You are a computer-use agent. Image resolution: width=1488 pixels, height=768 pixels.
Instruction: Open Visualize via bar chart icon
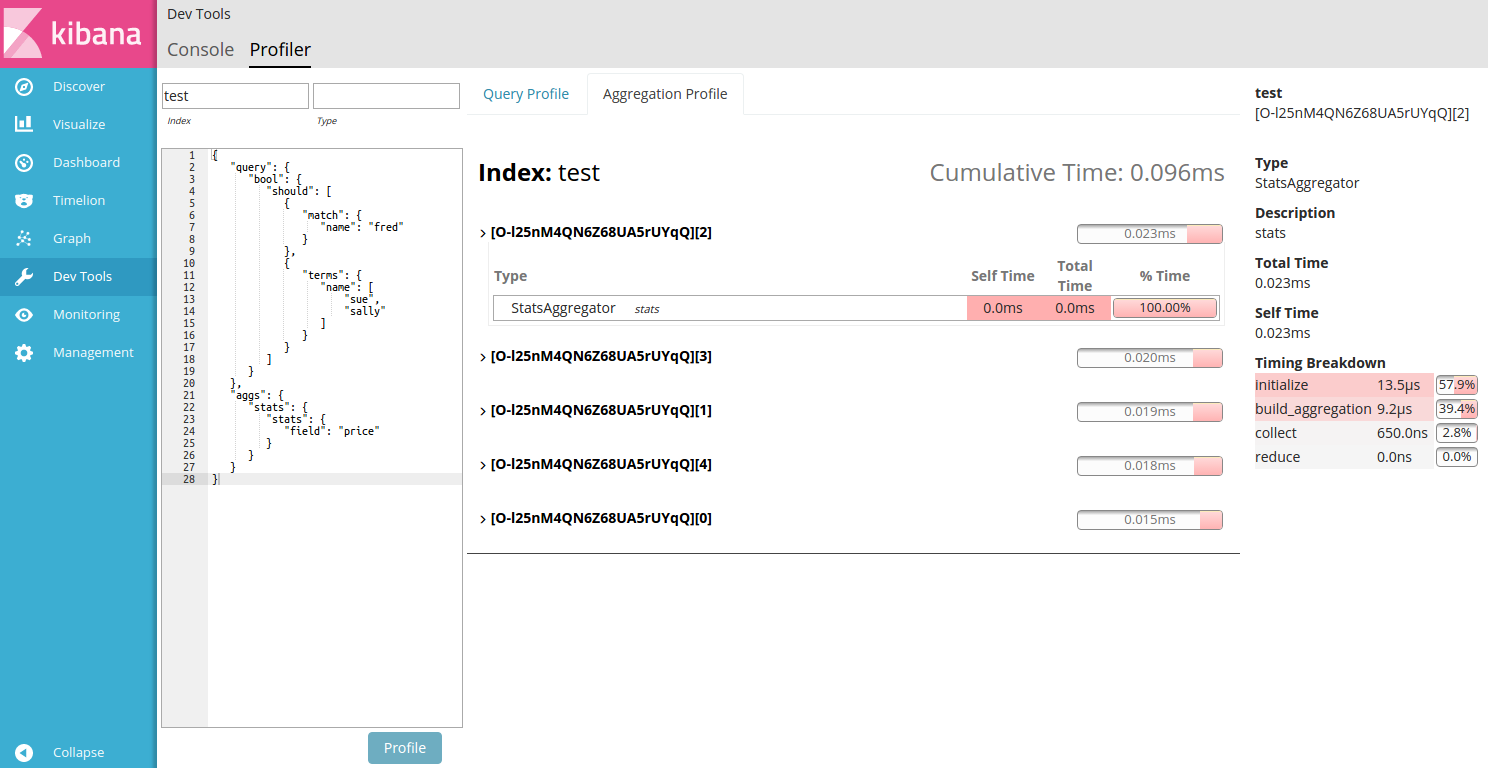click(x=25, y=125)
